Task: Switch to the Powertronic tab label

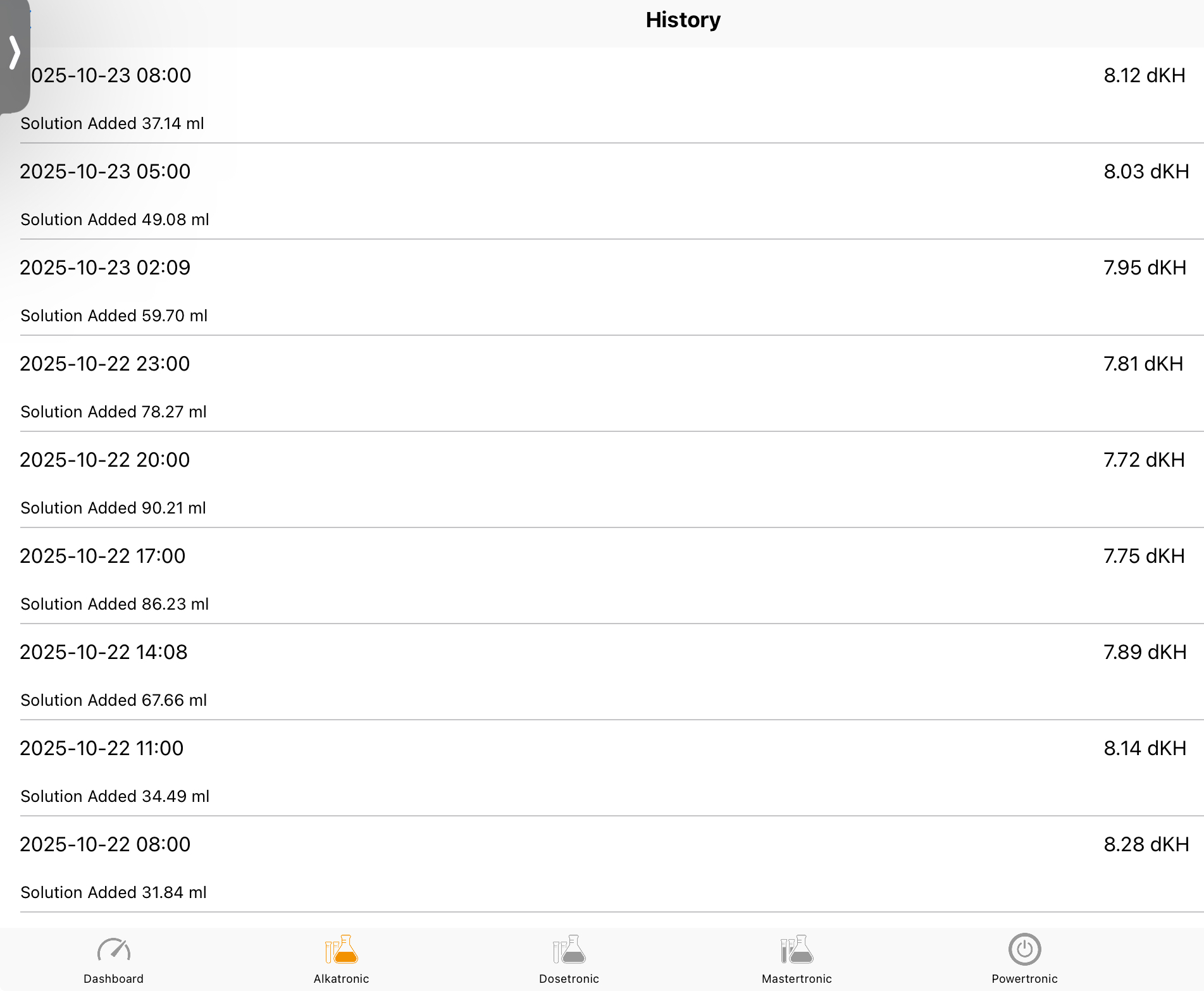Action: point(1024,978)
